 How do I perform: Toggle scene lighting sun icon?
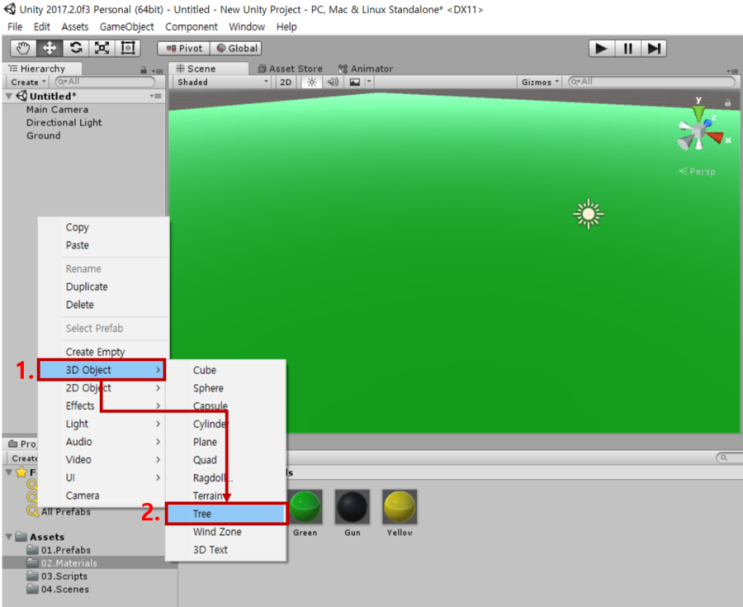[311, 82]
